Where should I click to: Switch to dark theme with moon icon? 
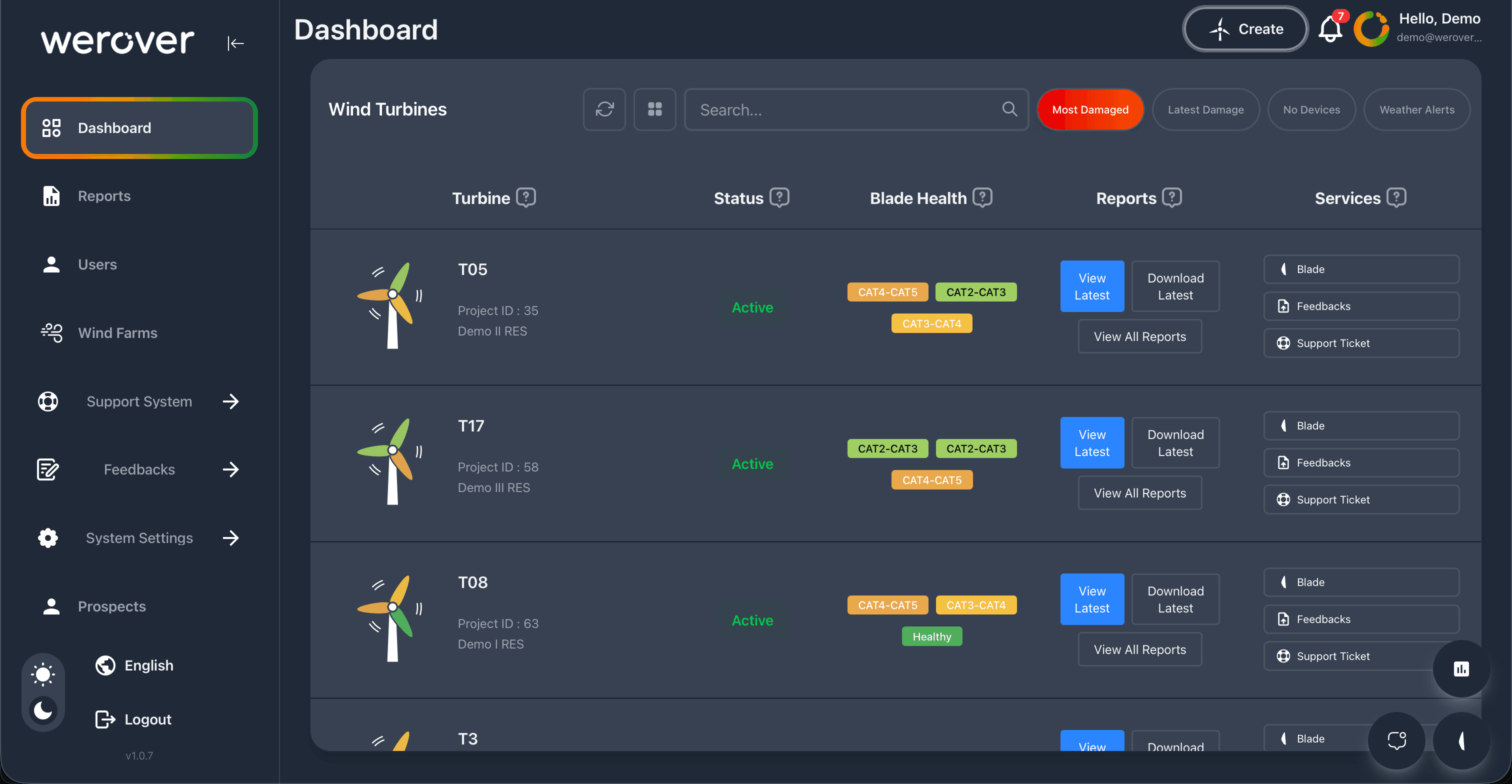coord(43,710)
